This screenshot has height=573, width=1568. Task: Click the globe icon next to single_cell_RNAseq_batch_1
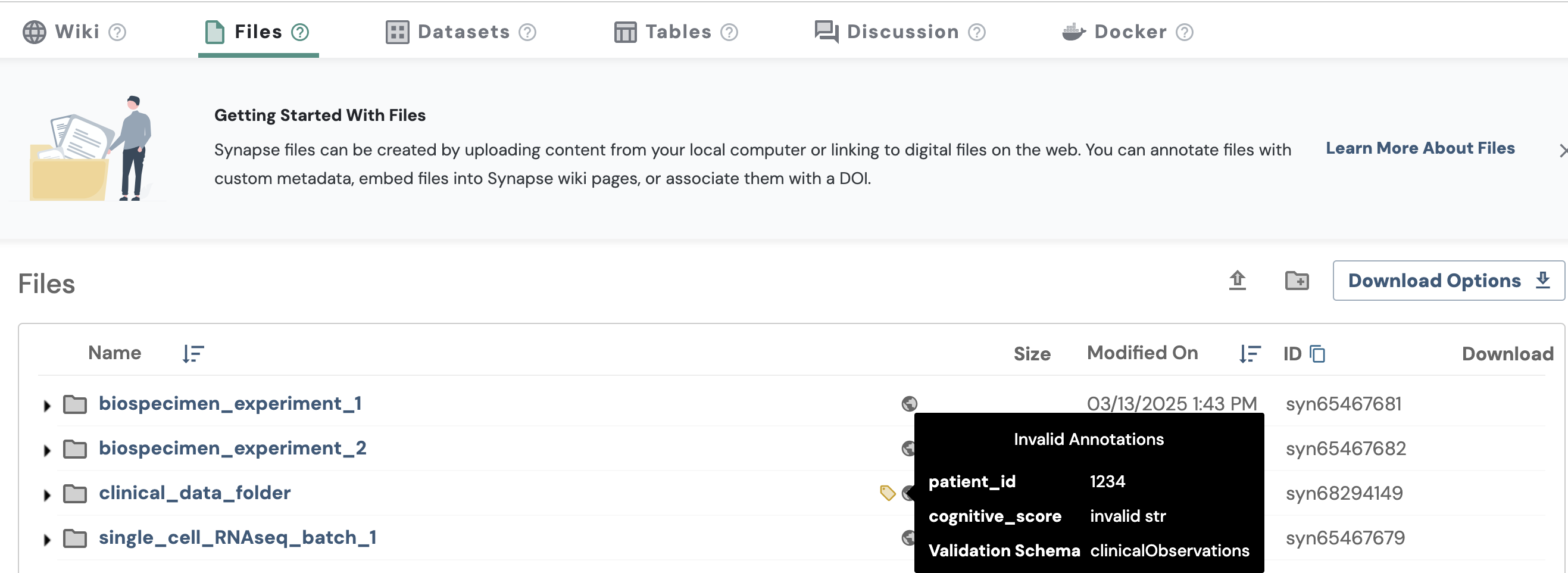tap(909, 537)
